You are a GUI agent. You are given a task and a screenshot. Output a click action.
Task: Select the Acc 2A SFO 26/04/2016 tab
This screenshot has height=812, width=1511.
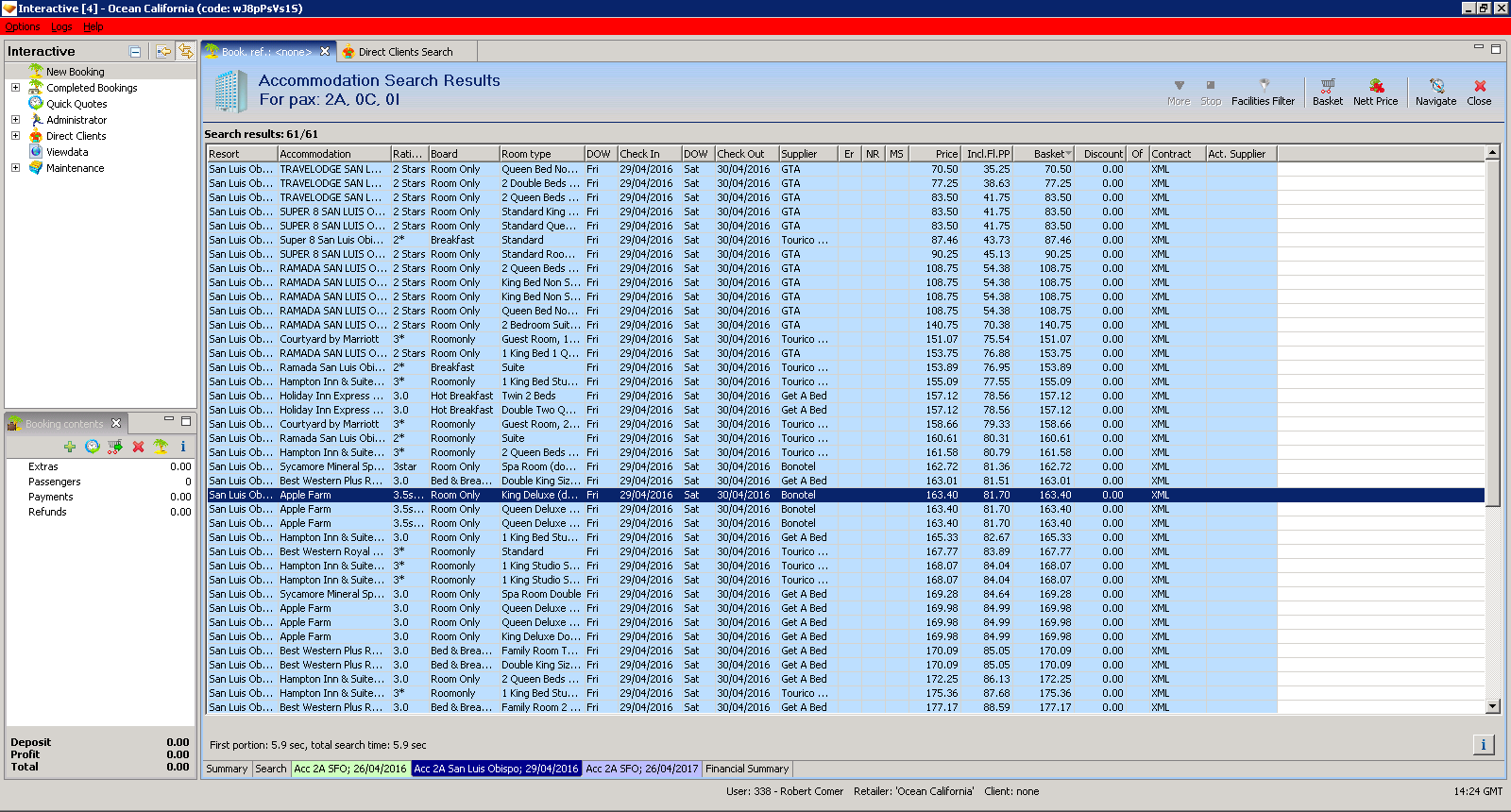[x=350, y=769]
